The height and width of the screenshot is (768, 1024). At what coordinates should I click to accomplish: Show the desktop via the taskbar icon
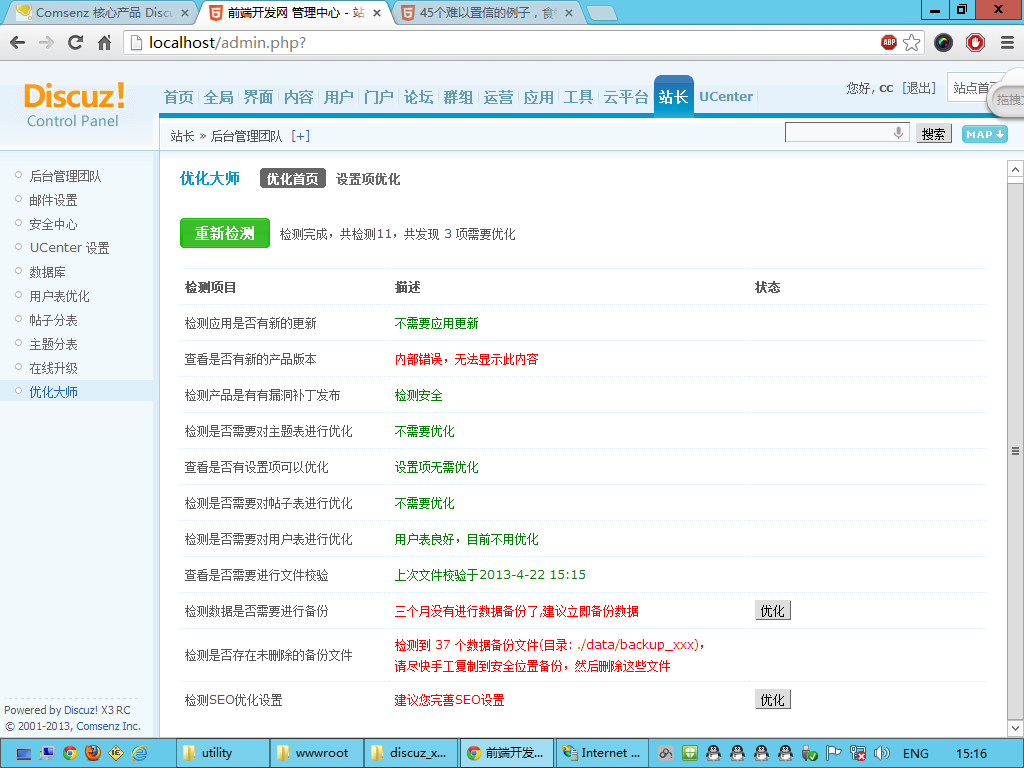[24, 754]
